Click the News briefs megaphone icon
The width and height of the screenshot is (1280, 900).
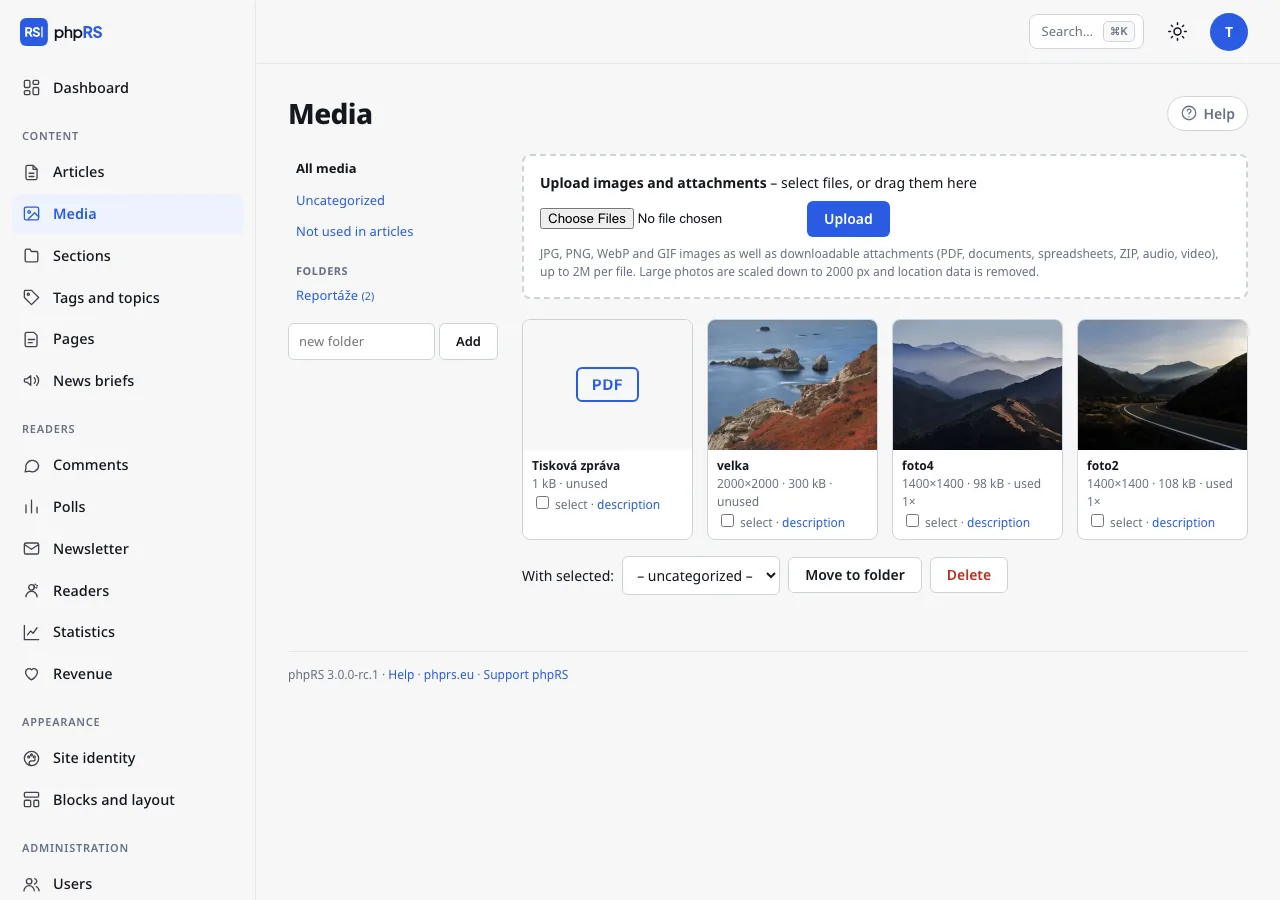pyautogui.click(x=32, y=381)
